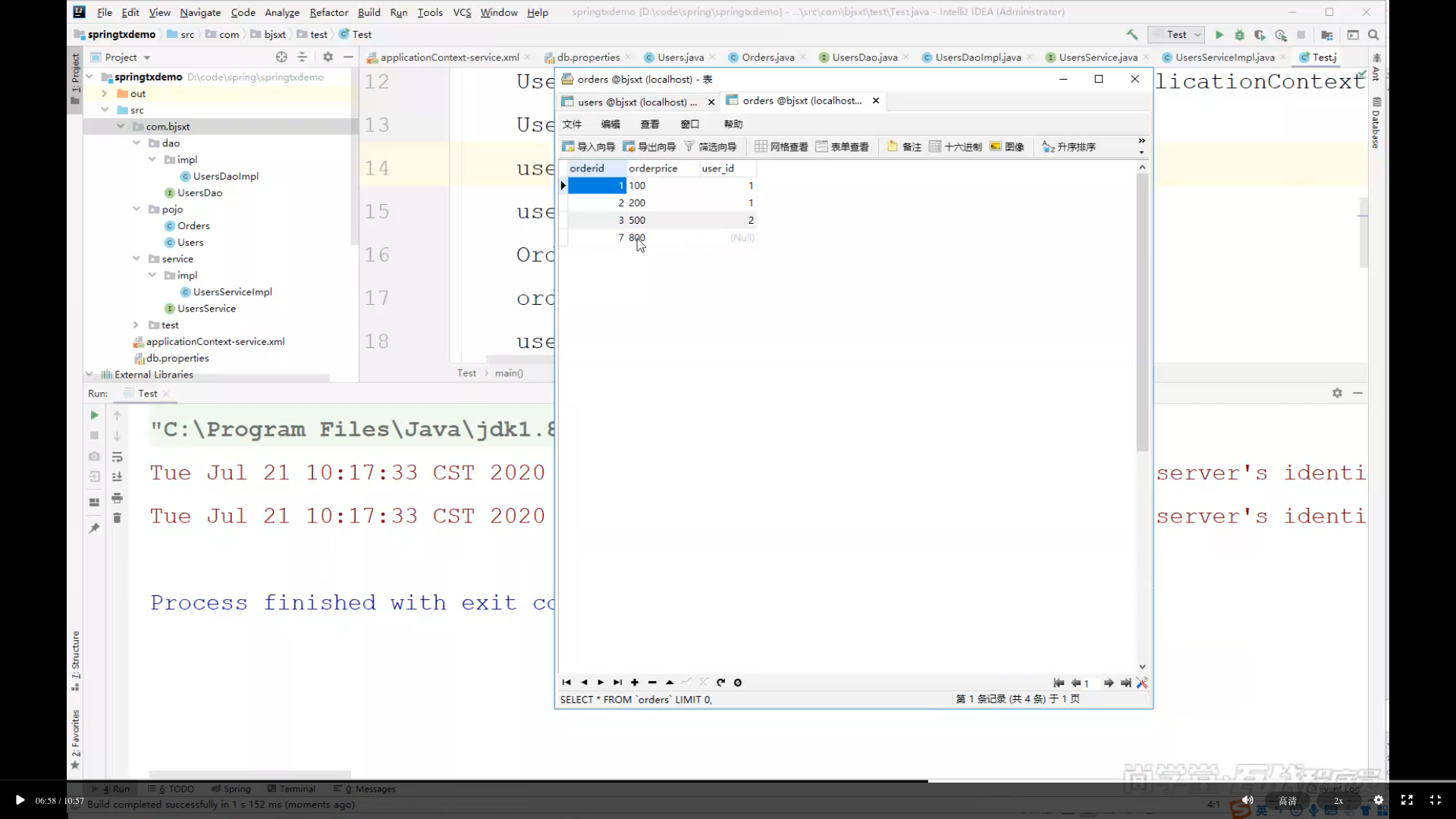Click Hex (十六进制) button in Navicat toolbar
1456x819 pixels.
click(x=955, y=146)
